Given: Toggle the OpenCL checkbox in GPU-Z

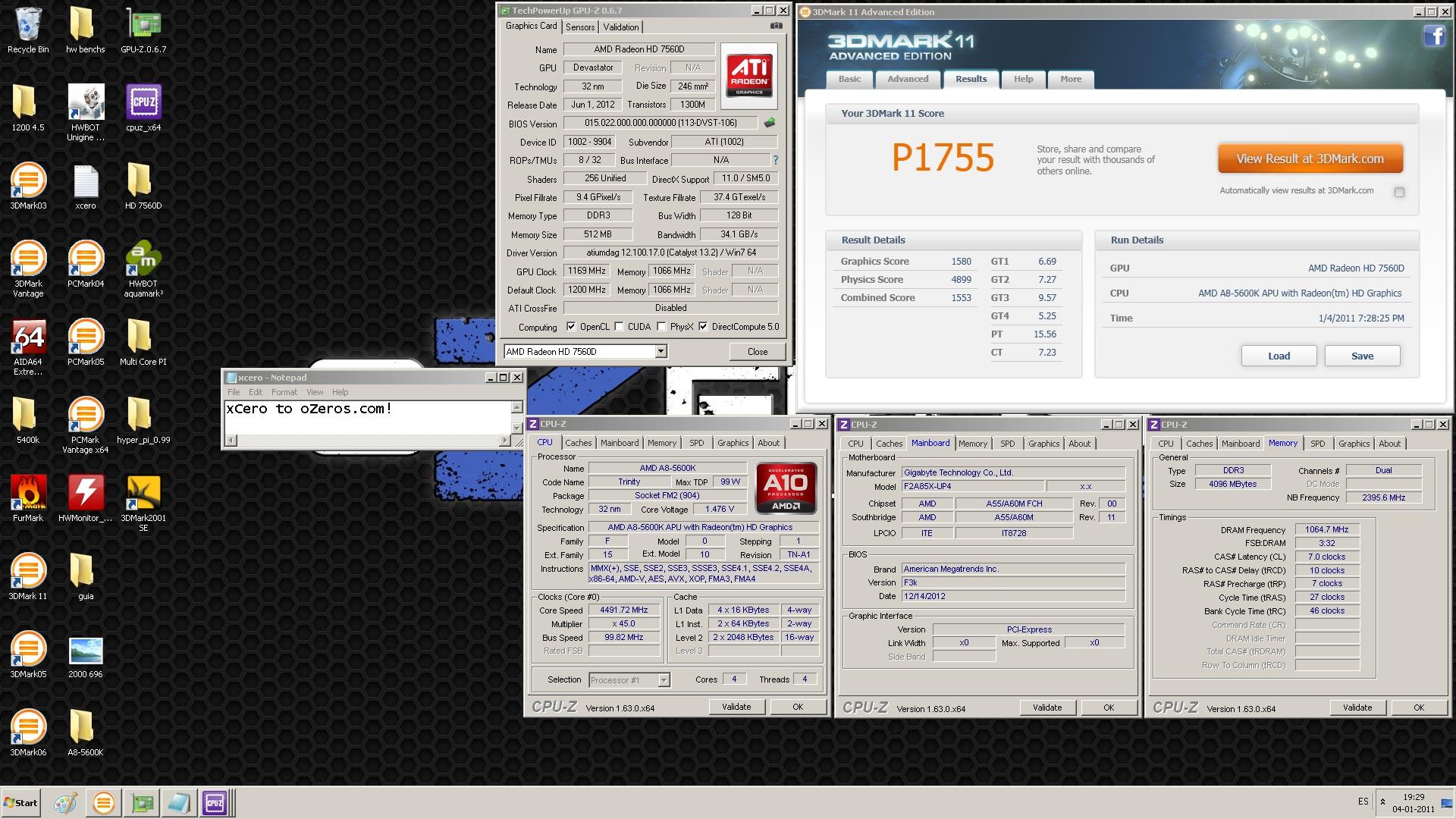Looking at the screenshot, I should tap(571, 327).
